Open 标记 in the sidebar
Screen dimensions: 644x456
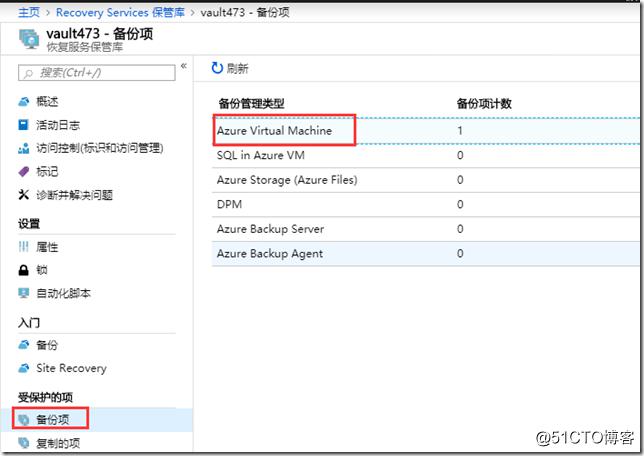[x=47, y=171]
